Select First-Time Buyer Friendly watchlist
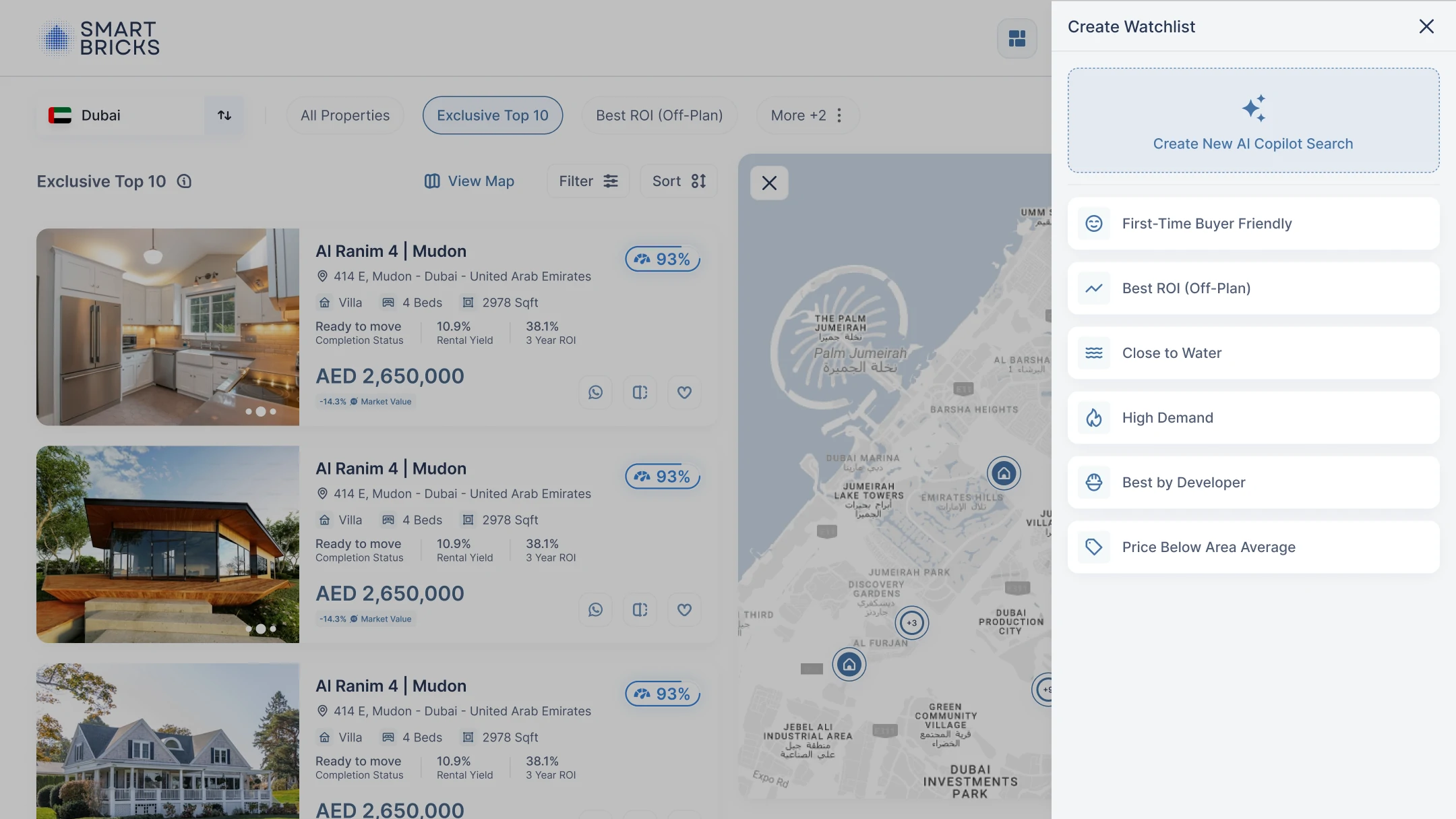Viewport: 1456px width, 819px height. 1253,224
